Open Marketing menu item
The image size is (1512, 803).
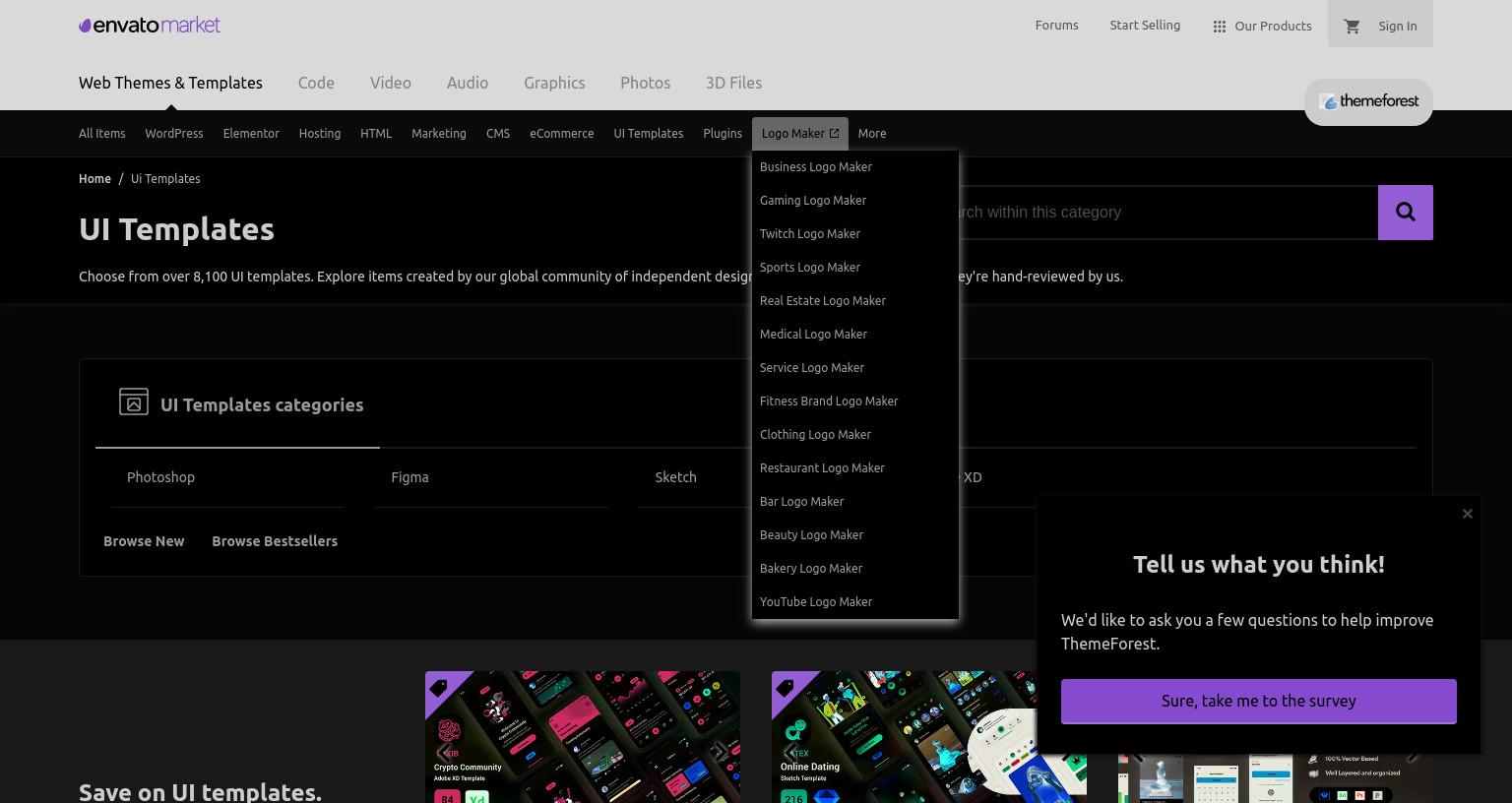tap(439, 133)
